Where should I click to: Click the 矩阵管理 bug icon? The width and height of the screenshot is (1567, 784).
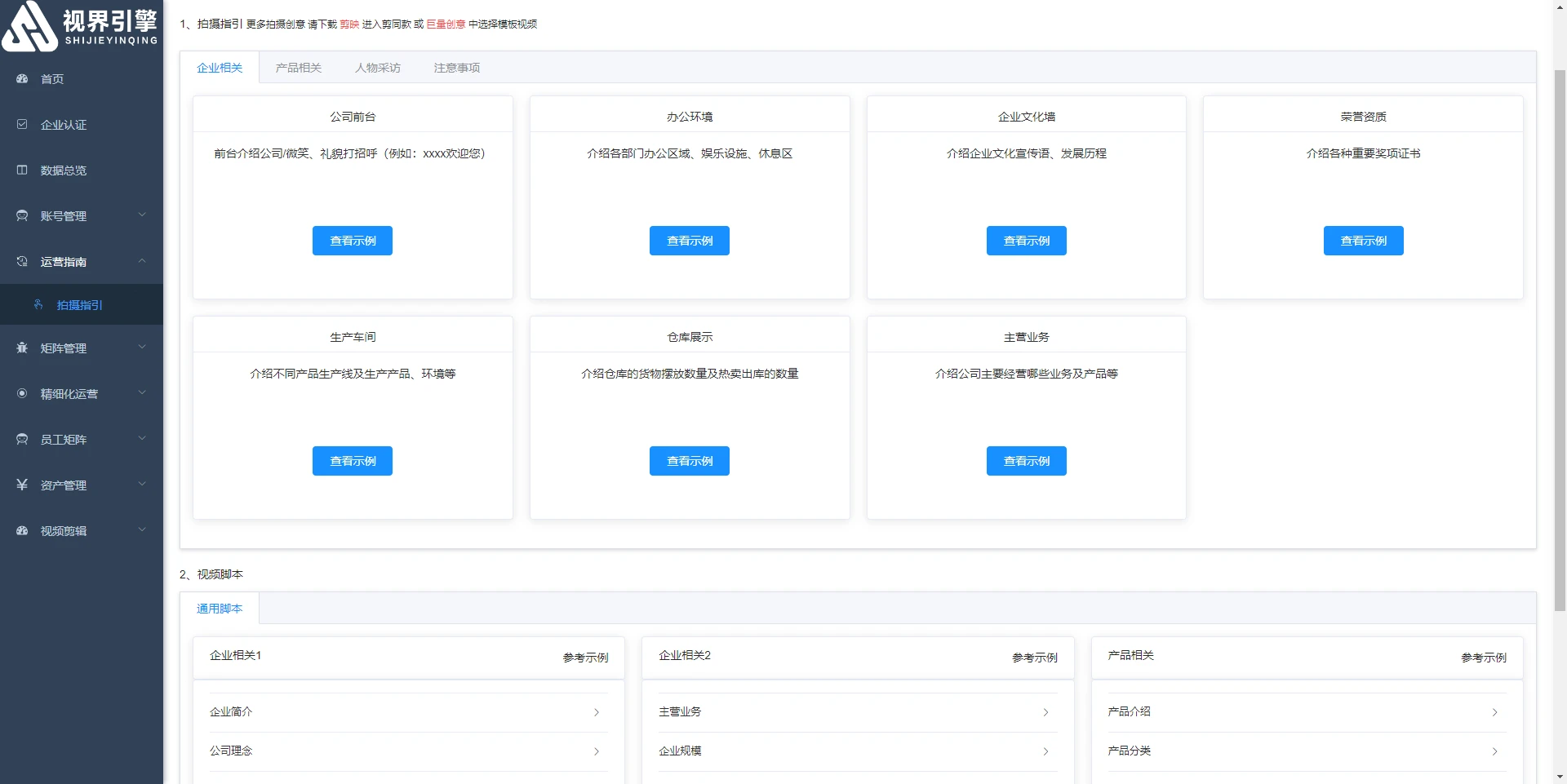[x=22, y=348]
